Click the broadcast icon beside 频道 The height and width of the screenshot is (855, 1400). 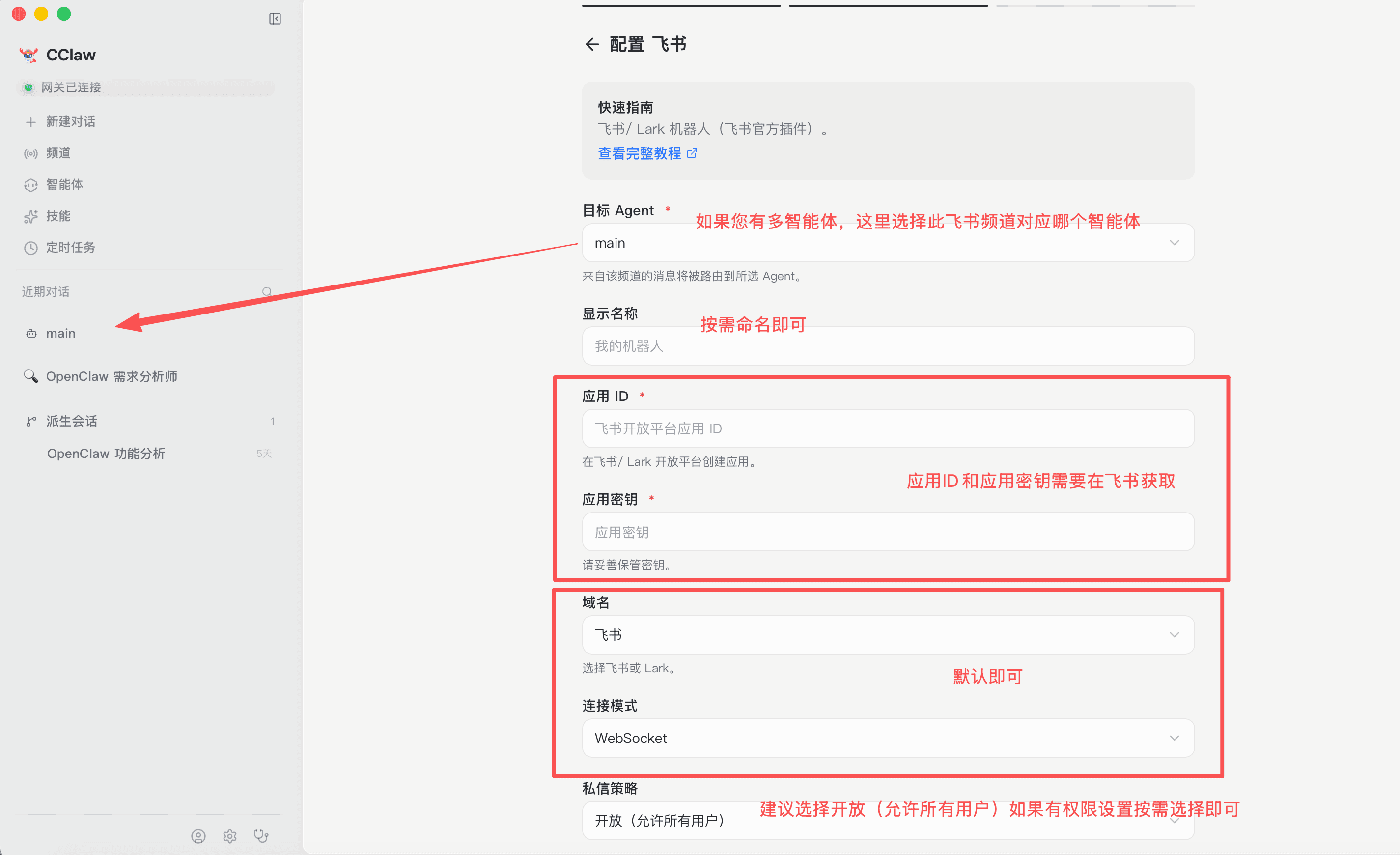pyautogui.click(x=30, y=153)
